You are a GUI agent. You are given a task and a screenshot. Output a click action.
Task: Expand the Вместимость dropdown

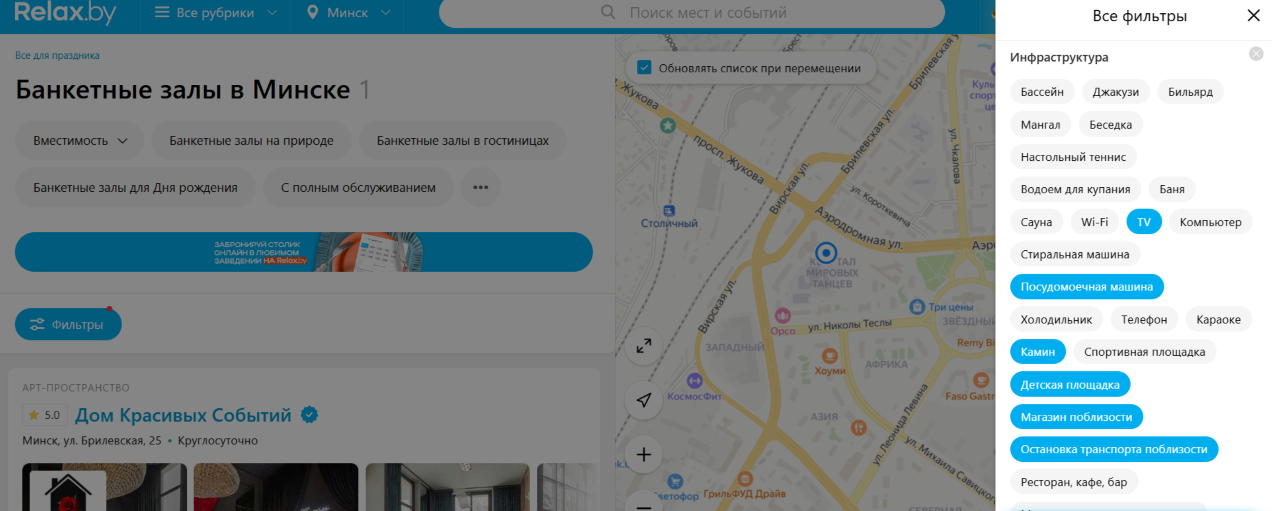click(80, 141)
